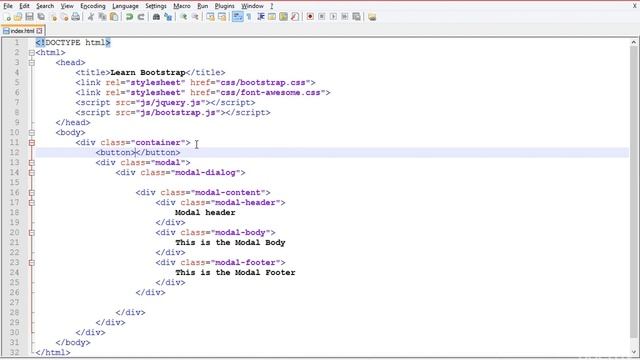This screenshot has width=640, height=360.
Task: Open the Encoding menu
Action: [x=93, y=6]
